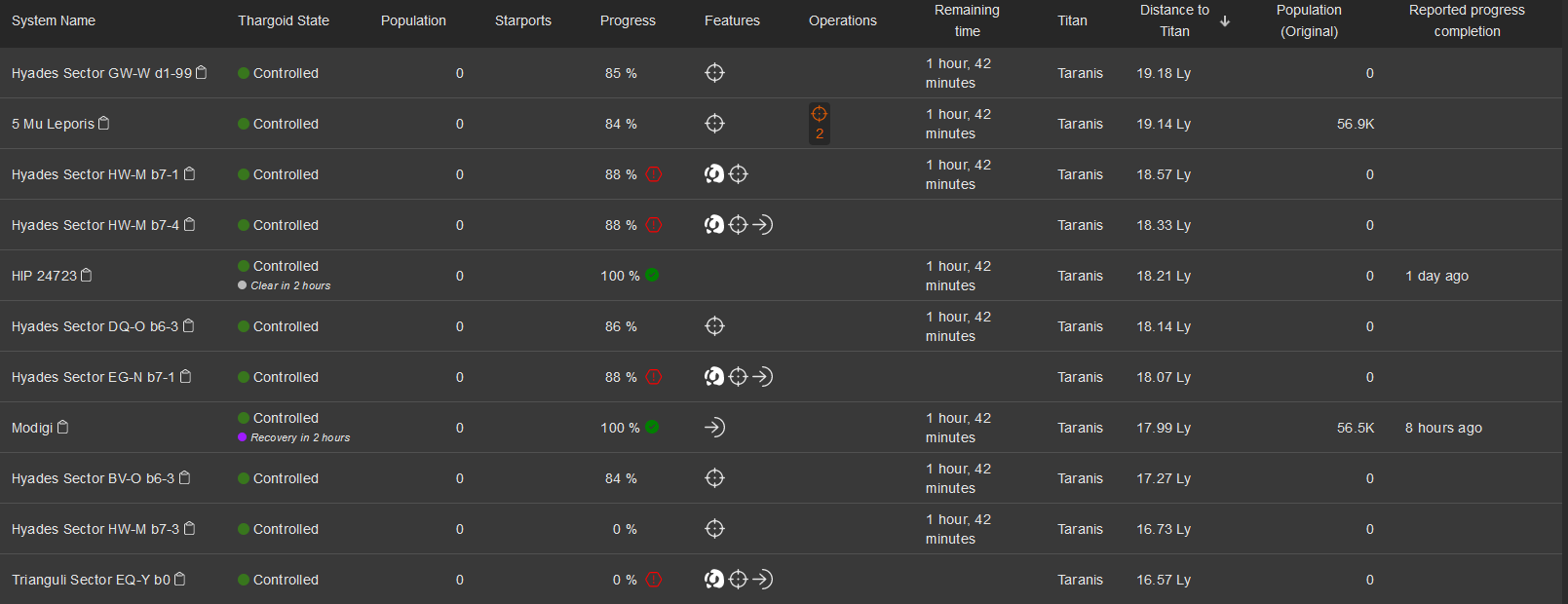Copy system name 5 Mu Leporis via clipboard icon
The height and width of the screenshot is (604, 1568).
point(104,123)
